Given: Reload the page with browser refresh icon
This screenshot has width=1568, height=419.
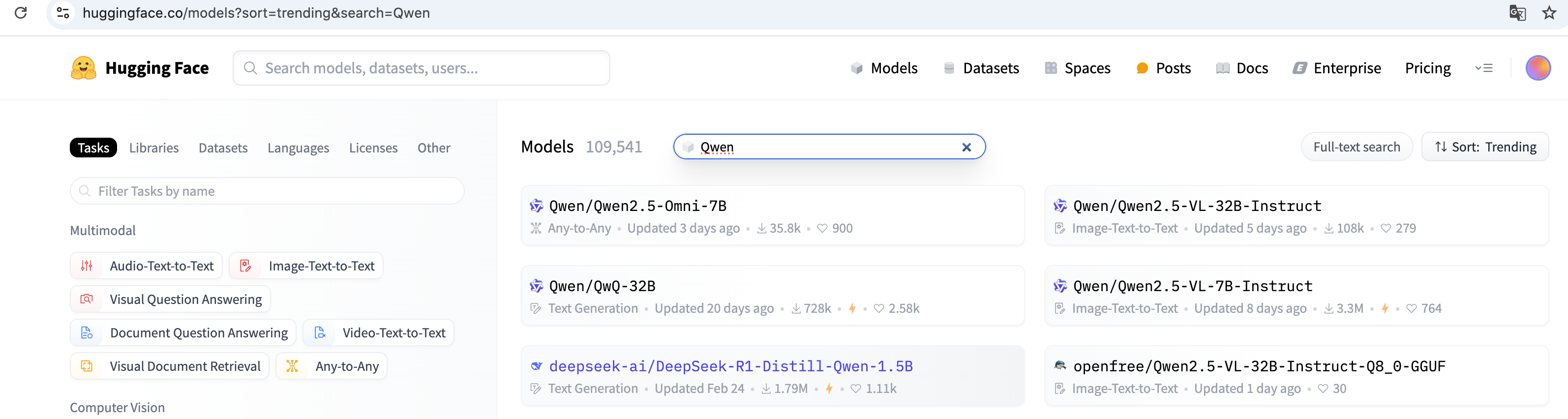Looking at the screenshot, I should tap(21, 13).
